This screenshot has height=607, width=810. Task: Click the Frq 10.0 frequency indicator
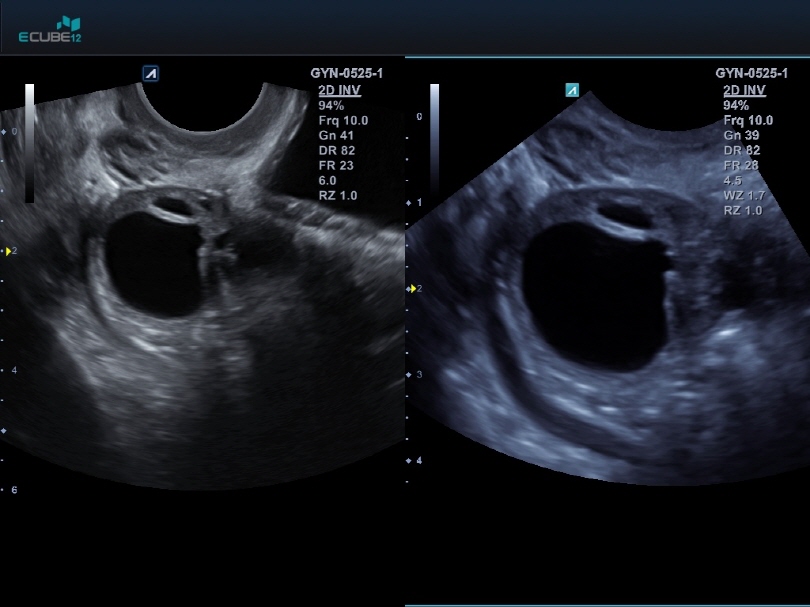(343, 120)
